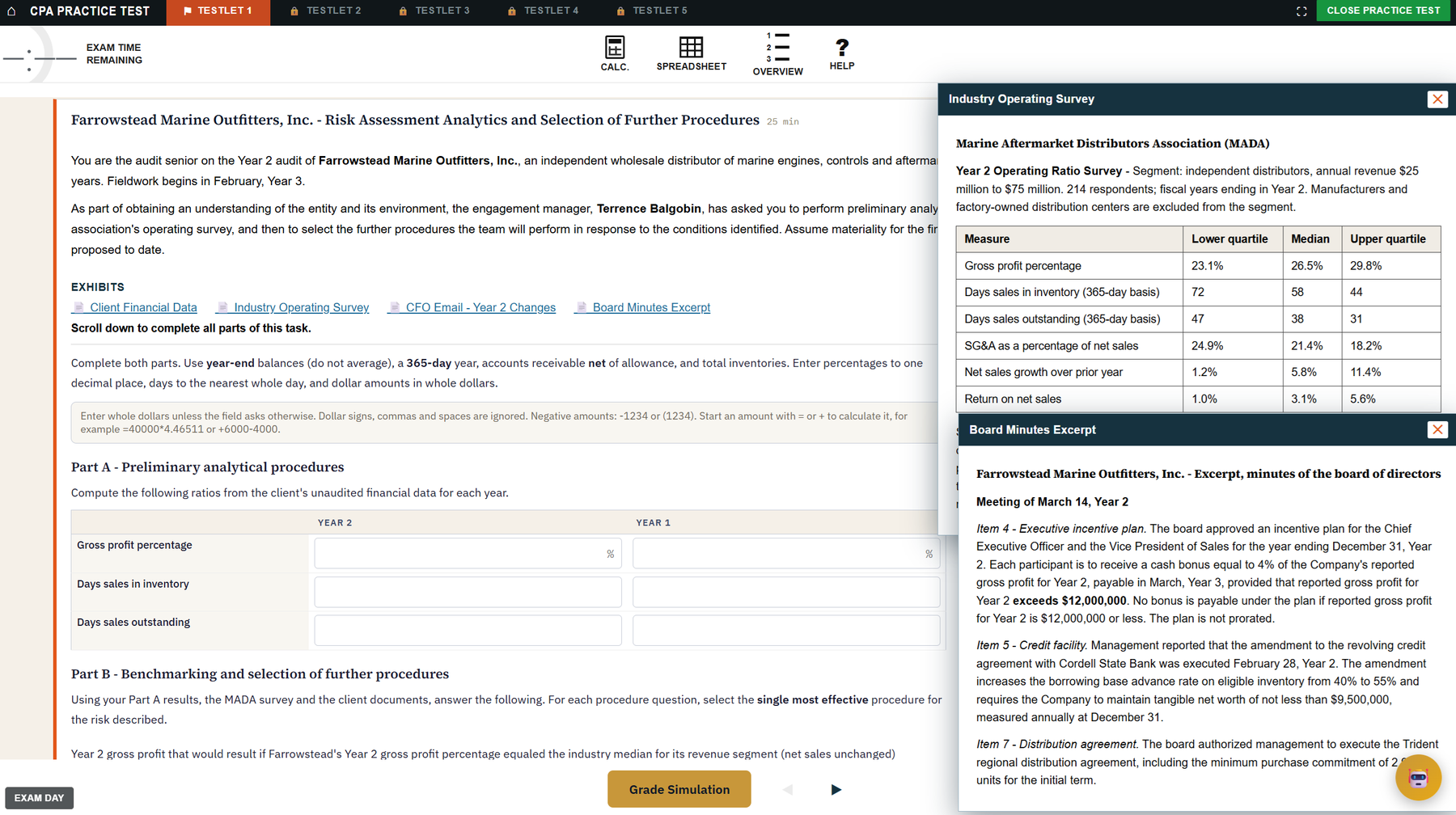Click Year 2 Gross profit percentage field

point(468,554)
